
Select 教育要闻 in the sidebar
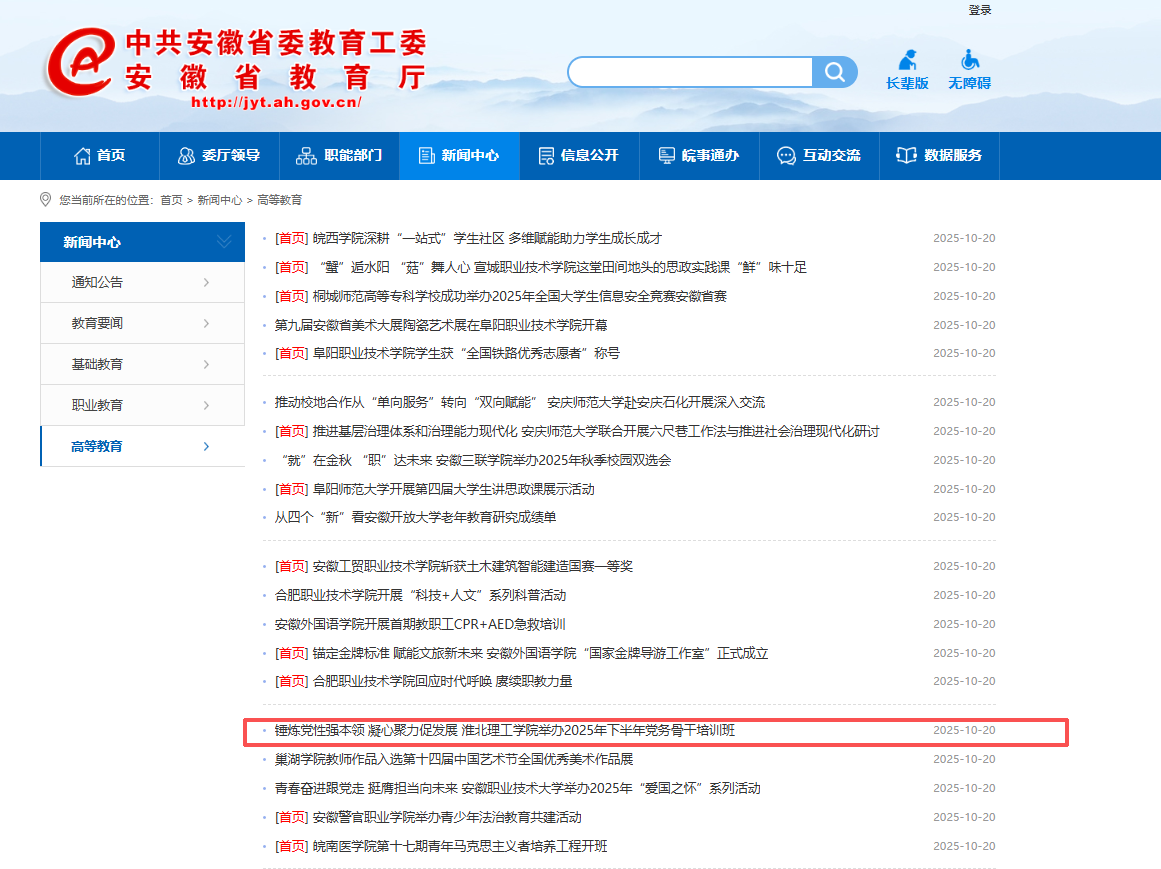click(97, 324)
